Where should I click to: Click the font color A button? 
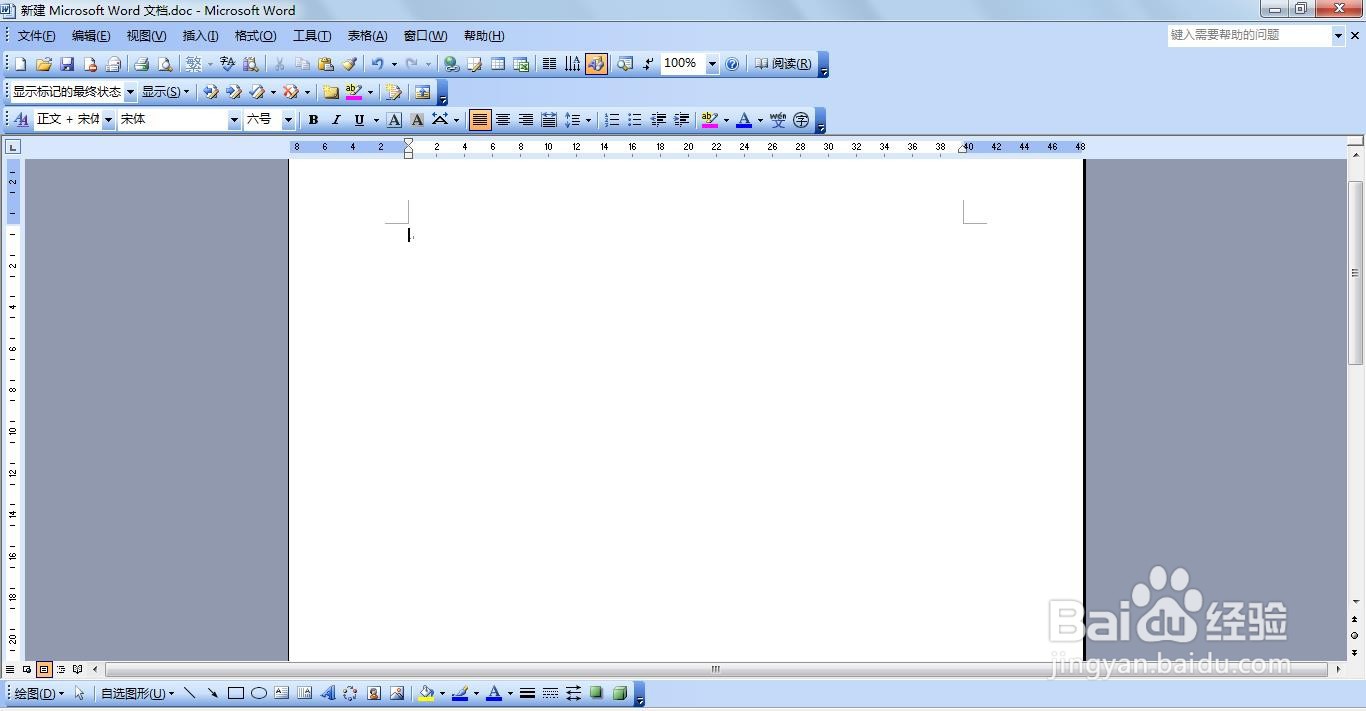743,120
